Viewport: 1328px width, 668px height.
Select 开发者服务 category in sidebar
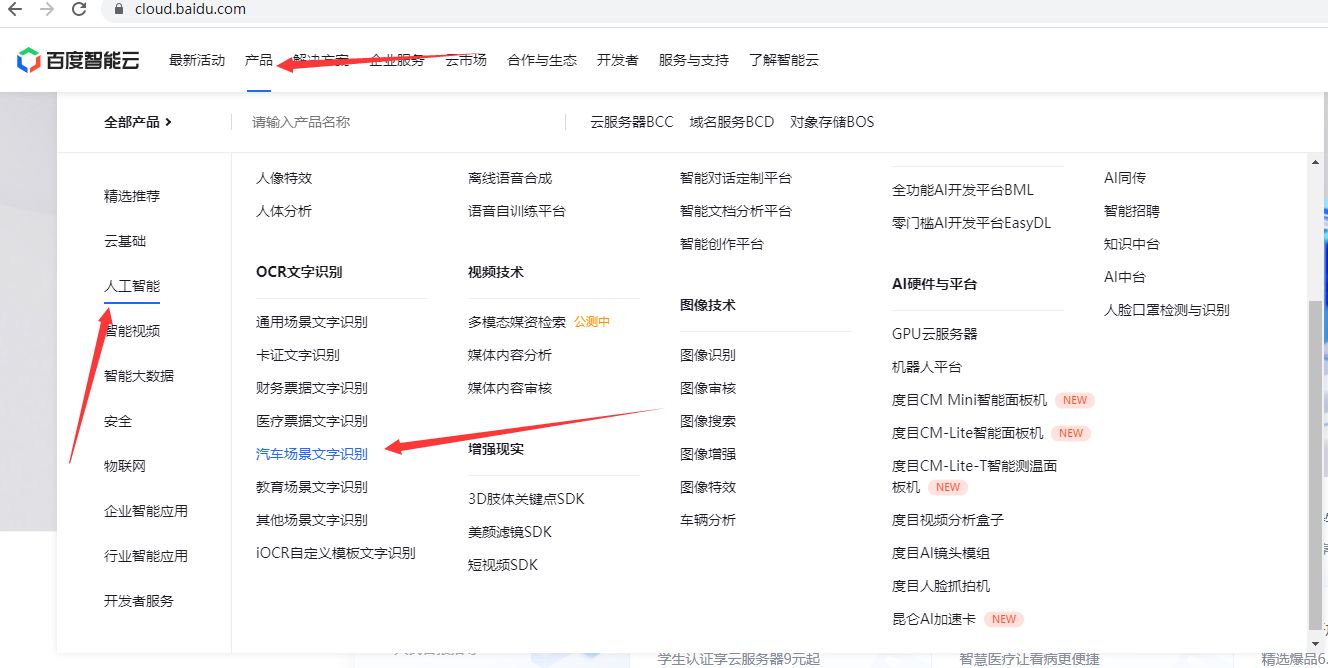tap(139, 601)
